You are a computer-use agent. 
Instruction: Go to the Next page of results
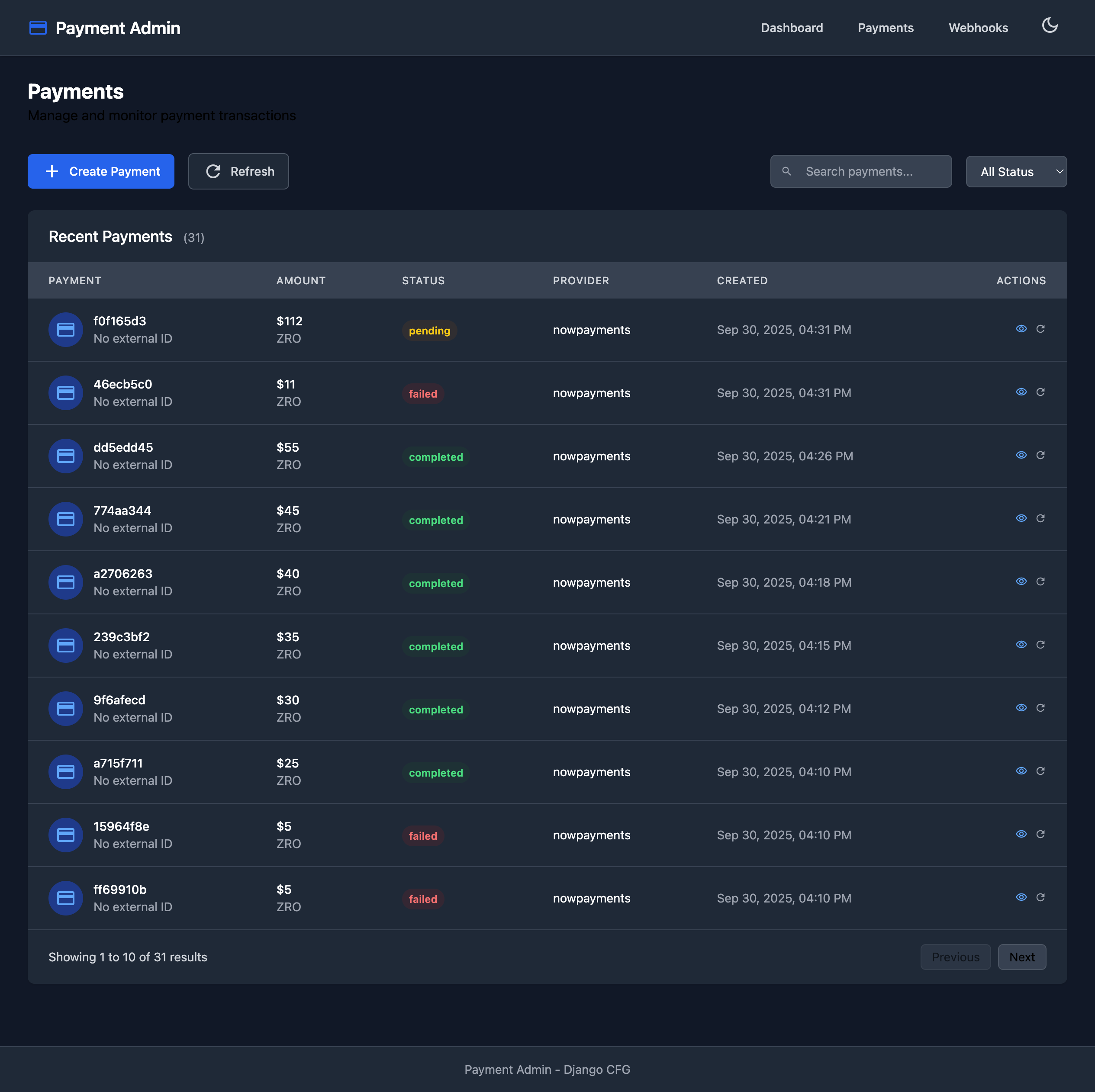(1022, 957)
